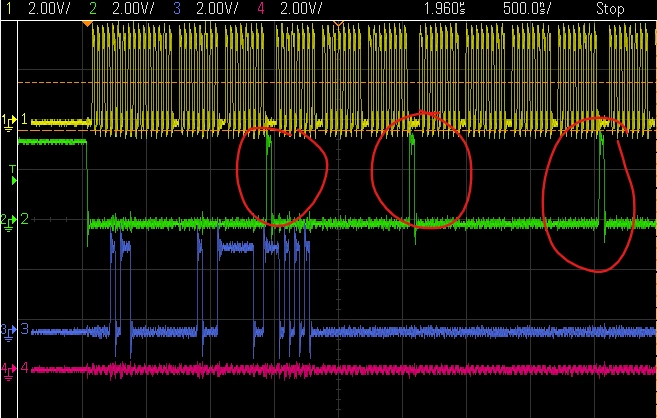Select channel 1 yellow ground marker

(x=9, y=121)
